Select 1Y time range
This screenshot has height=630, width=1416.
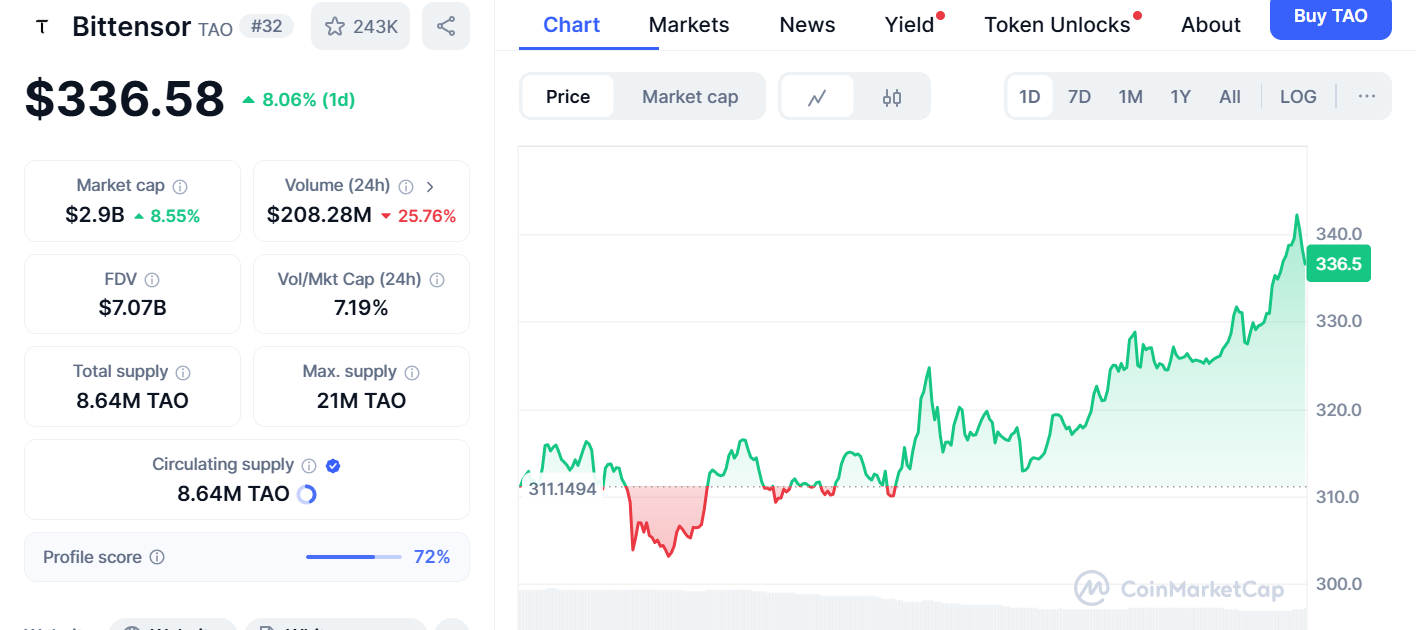click(x=1181, y=97)
